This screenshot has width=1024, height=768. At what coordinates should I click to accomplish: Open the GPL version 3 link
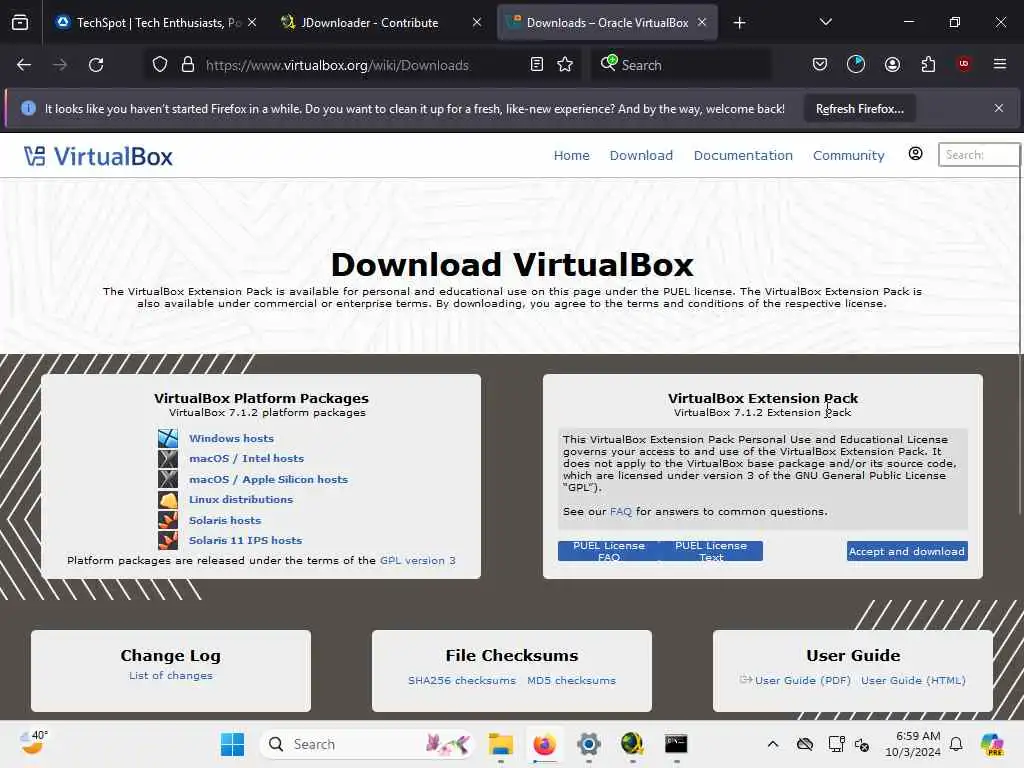point(418,560)
